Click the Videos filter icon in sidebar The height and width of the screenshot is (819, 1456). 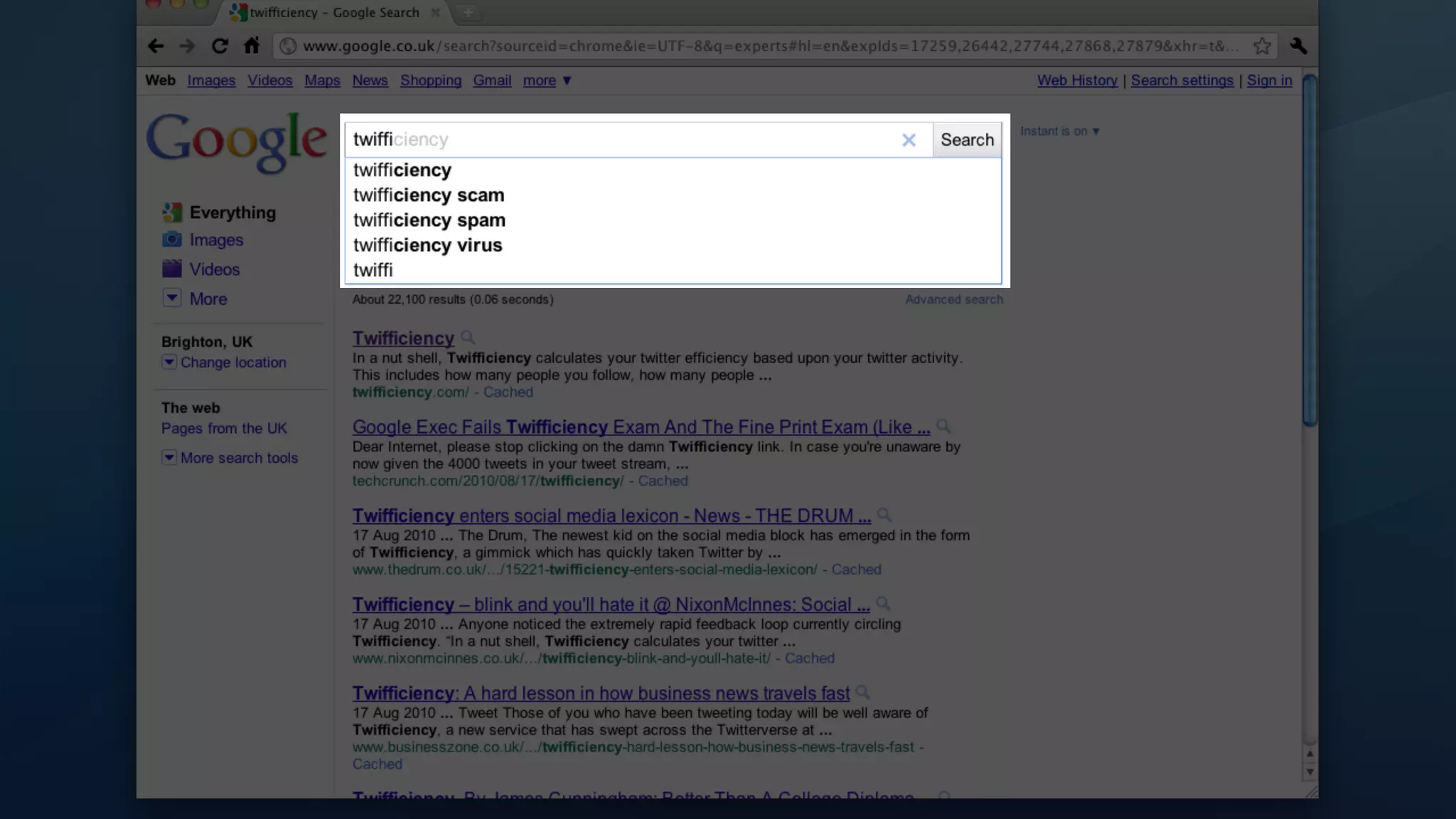point(172,269)
